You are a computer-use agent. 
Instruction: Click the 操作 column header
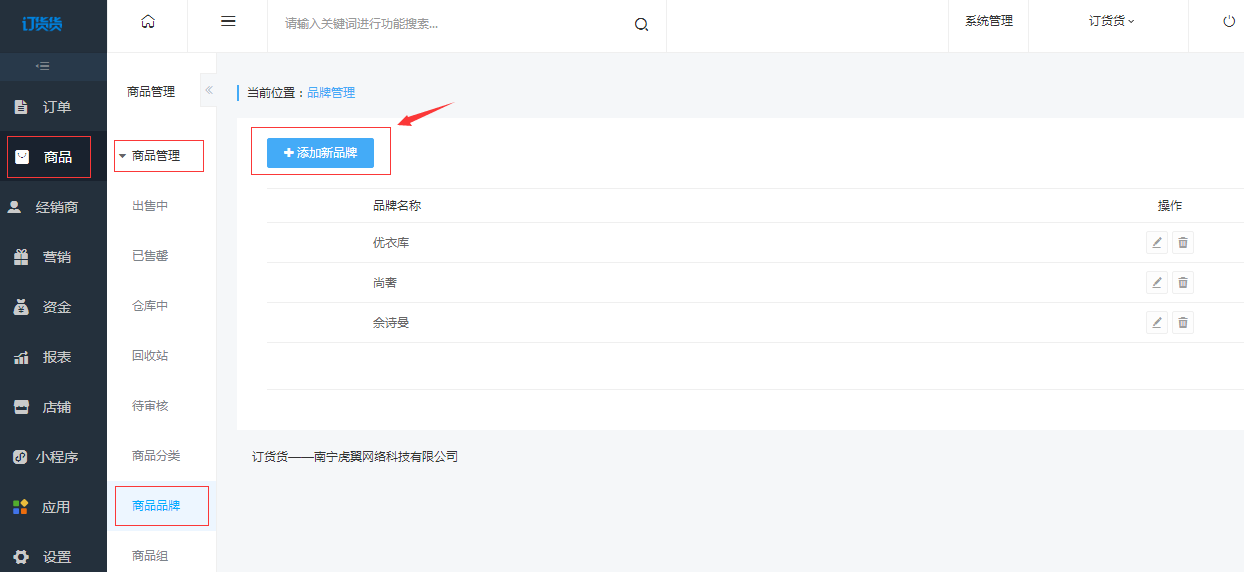1170,206
